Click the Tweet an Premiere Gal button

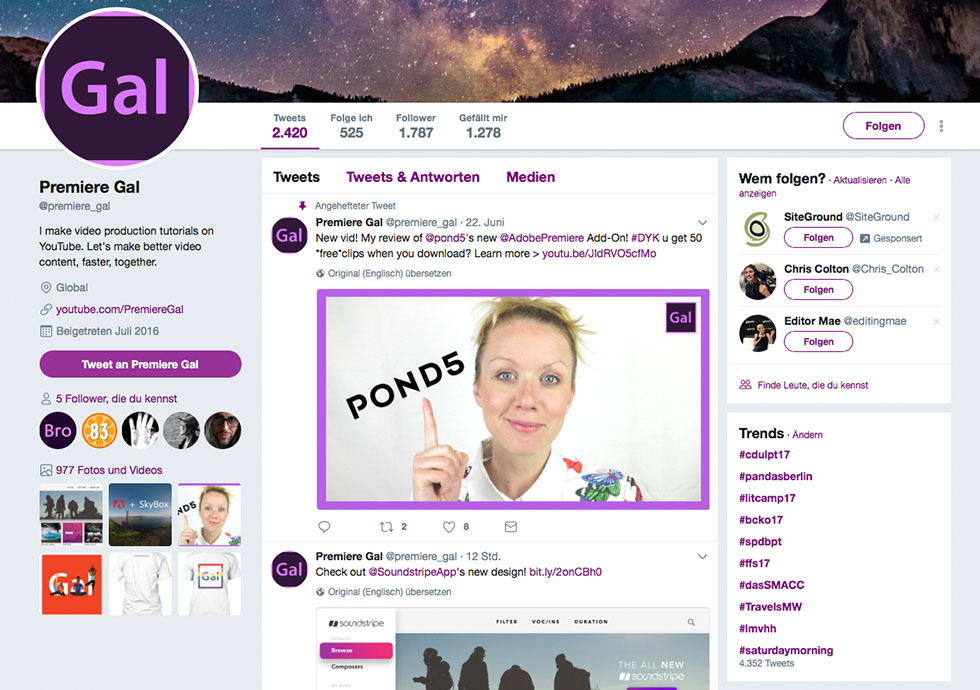(140, 364)
